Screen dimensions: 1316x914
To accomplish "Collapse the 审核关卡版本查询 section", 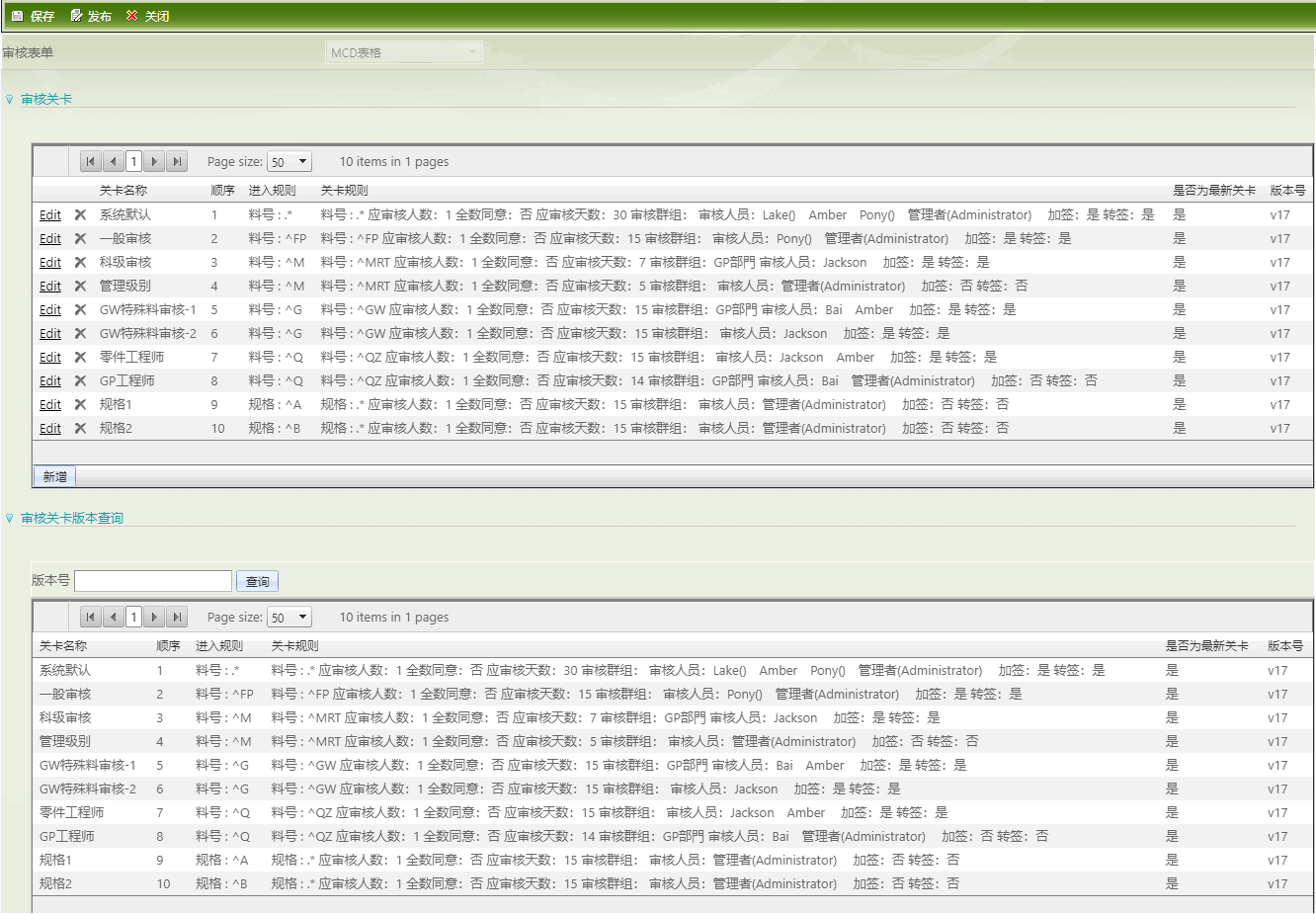I will coord(10,518).
